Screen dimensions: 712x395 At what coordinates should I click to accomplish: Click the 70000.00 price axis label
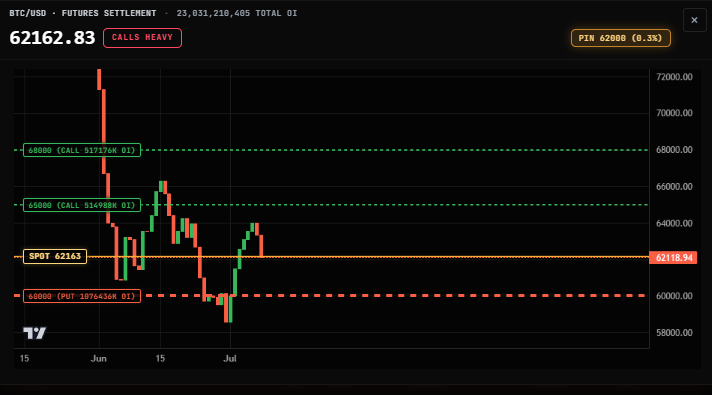[674, 113]
